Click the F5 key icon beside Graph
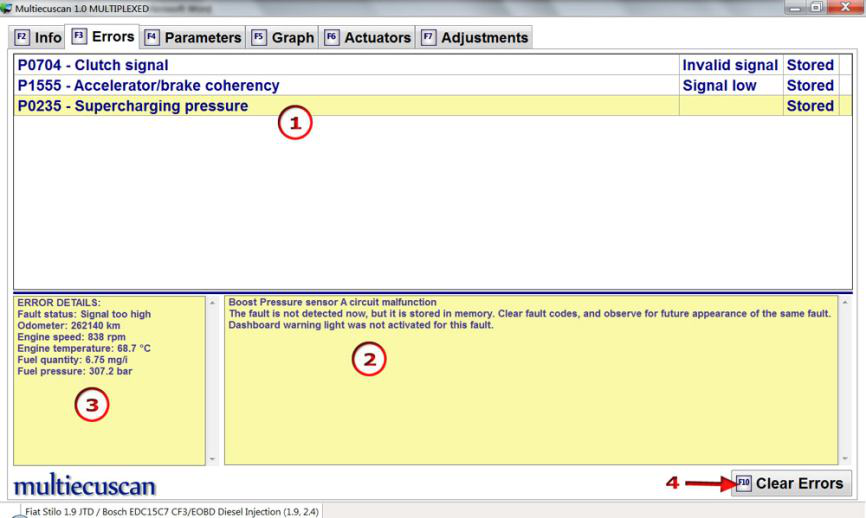The image size is (866, 518). [258, 38]
